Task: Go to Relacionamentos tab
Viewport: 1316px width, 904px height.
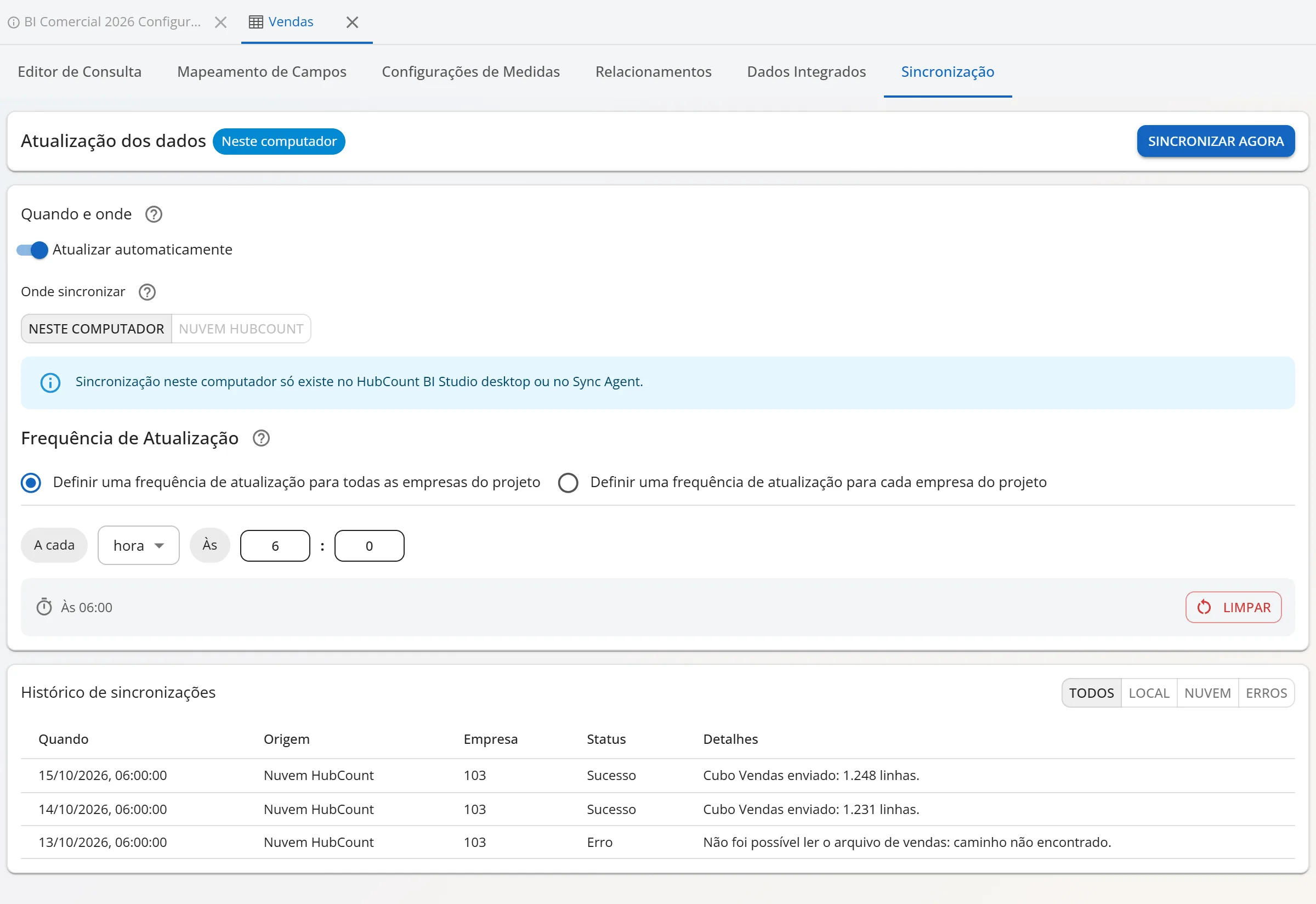Action: (654, 72)
